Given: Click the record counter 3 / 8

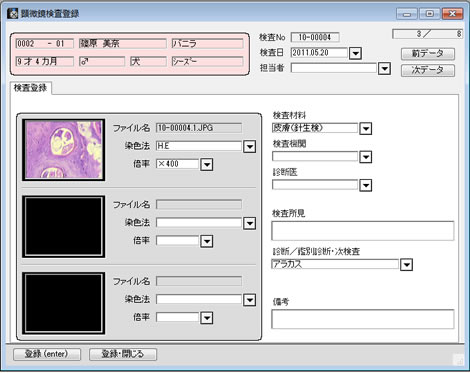Looking at the screenshot, I should click(x=428, y=34).
